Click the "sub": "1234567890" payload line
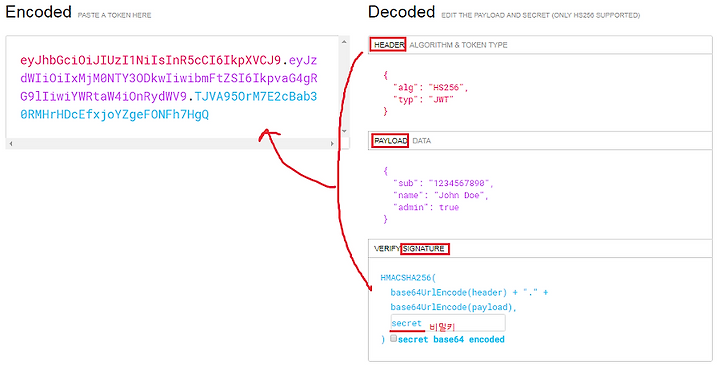The width and height of the screenshot is (720, 365). 443,183
